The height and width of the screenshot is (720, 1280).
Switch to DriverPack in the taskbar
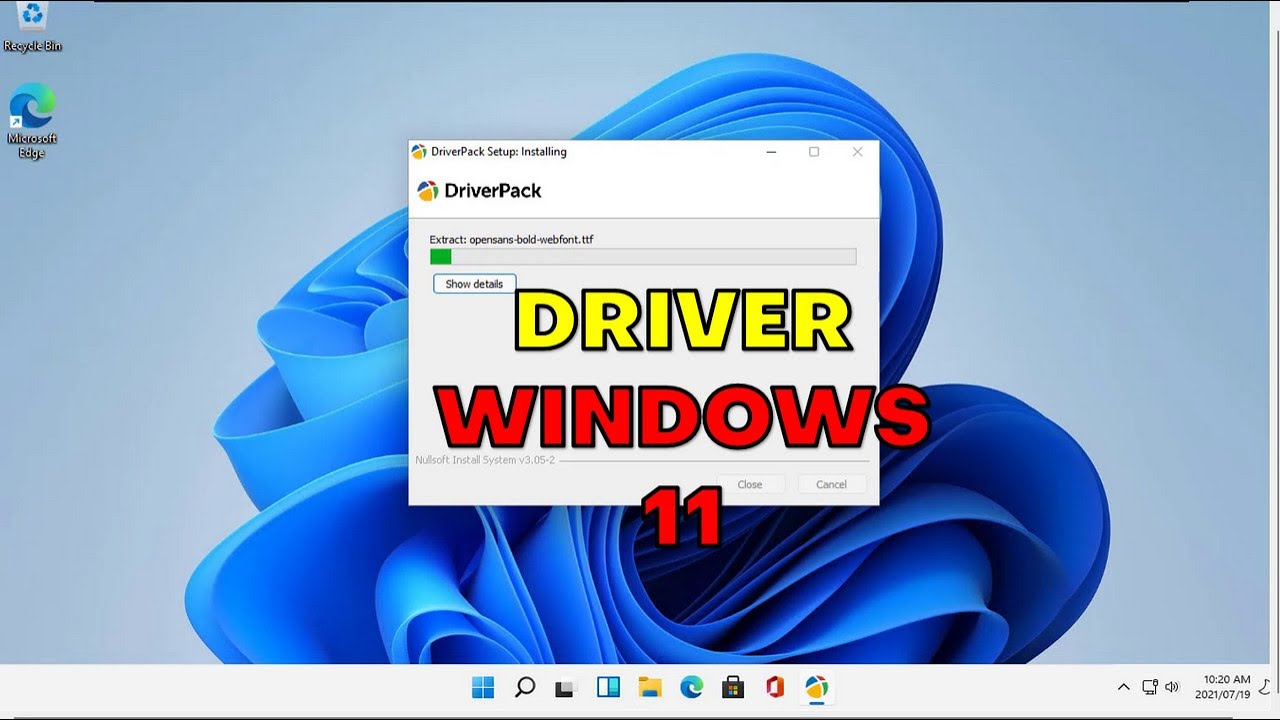[x=816, y=687]
